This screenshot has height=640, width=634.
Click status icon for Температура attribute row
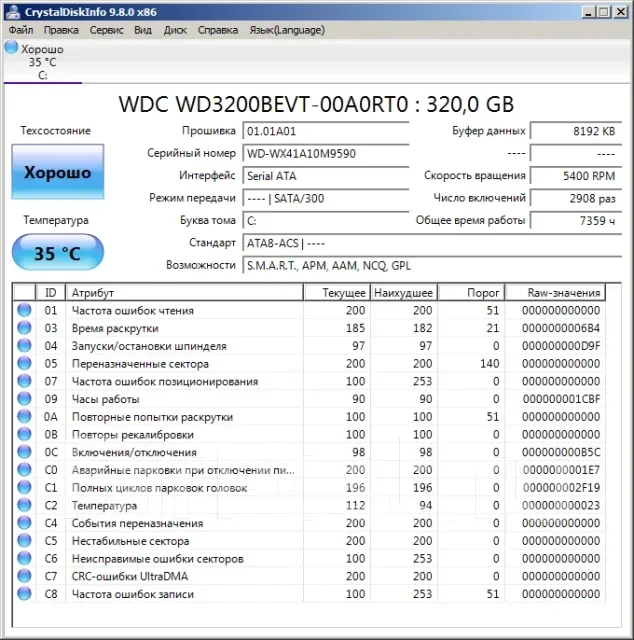point(24,505)
